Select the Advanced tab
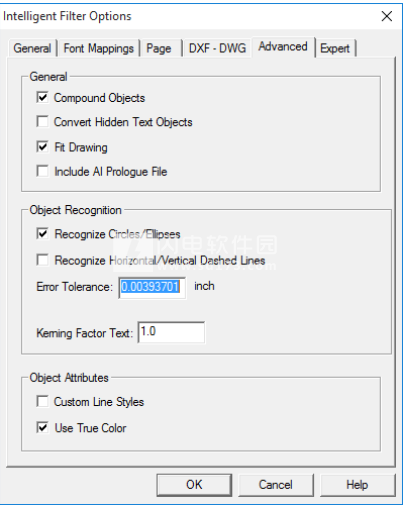 pyautogui.click(x=283, y=47)
